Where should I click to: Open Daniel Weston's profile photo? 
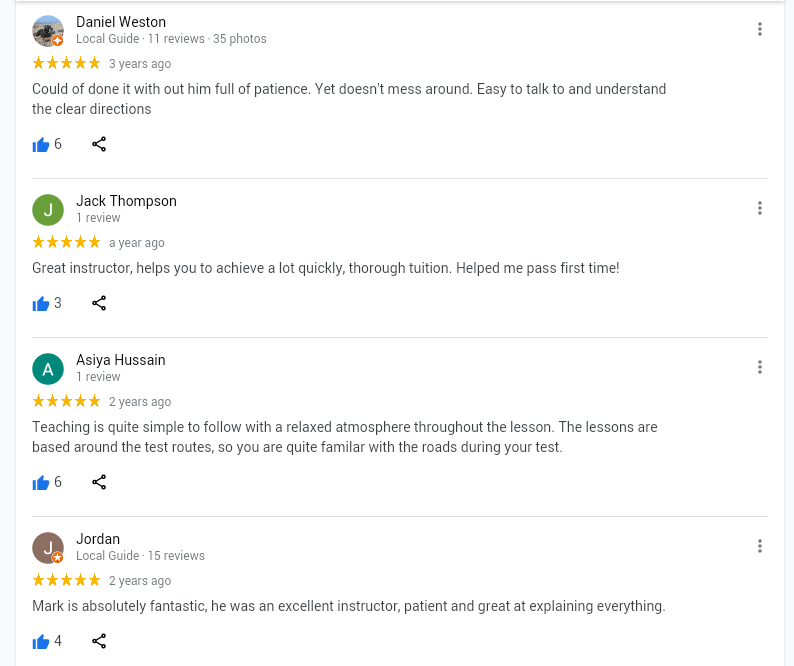(48, 31)
